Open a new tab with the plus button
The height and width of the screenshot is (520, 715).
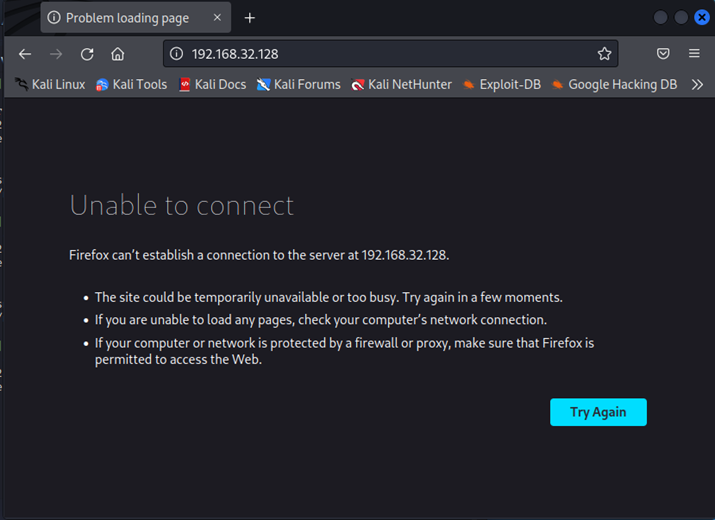tap(250, 18)
